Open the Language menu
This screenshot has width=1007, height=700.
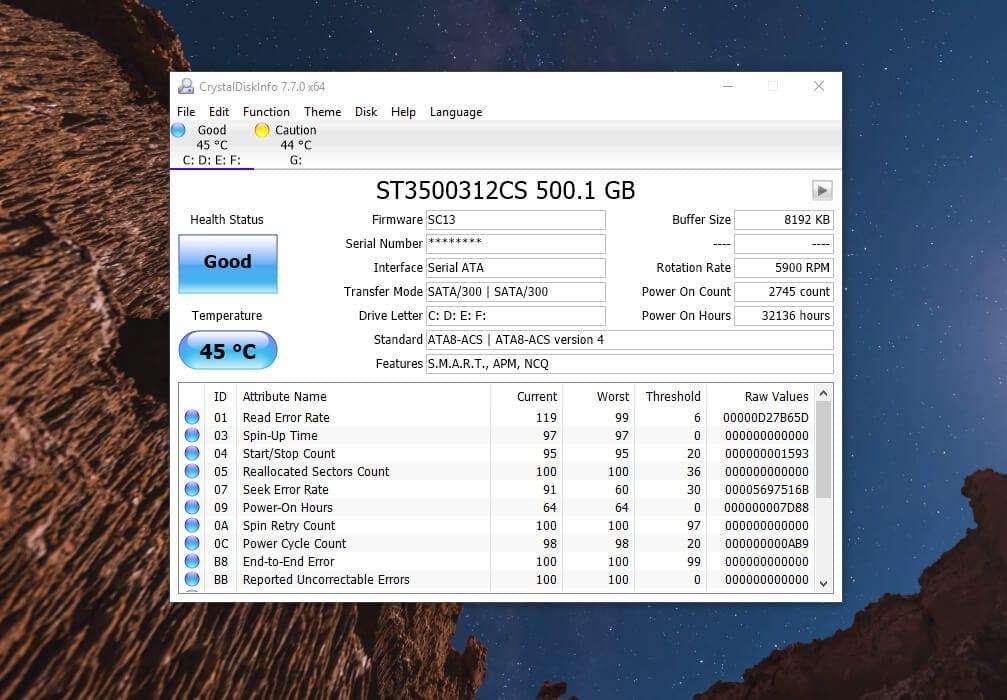pos(456,112)
